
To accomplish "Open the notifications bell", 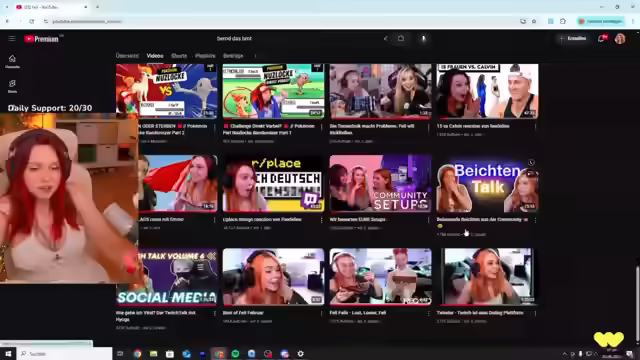I will coord(602,38).
